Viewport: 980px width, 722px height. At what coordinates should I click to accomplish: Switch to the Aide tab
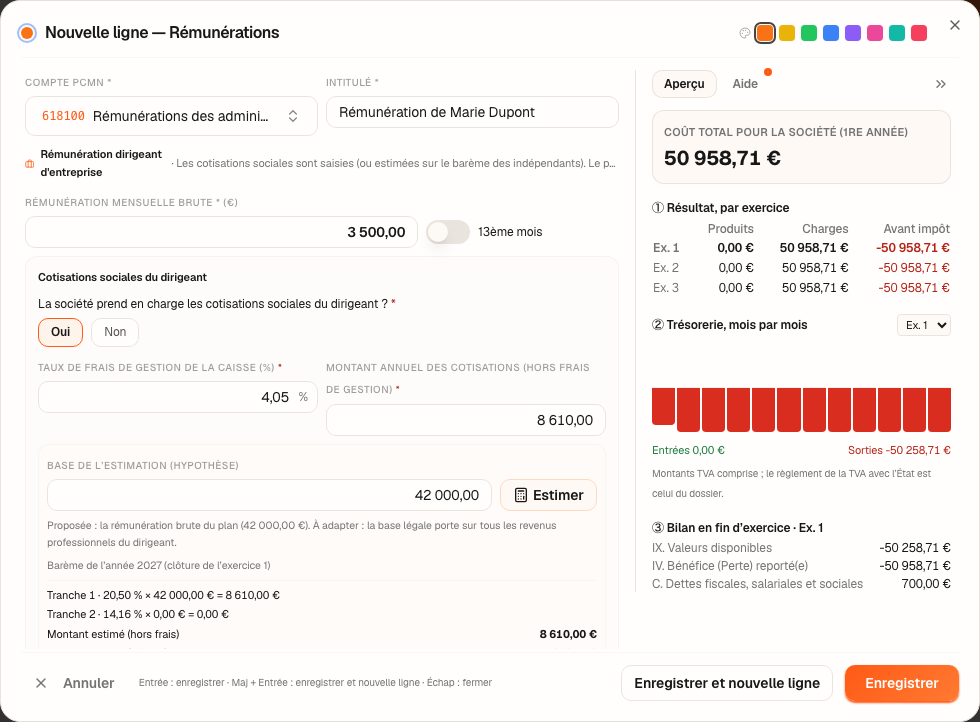pos(745,84)
